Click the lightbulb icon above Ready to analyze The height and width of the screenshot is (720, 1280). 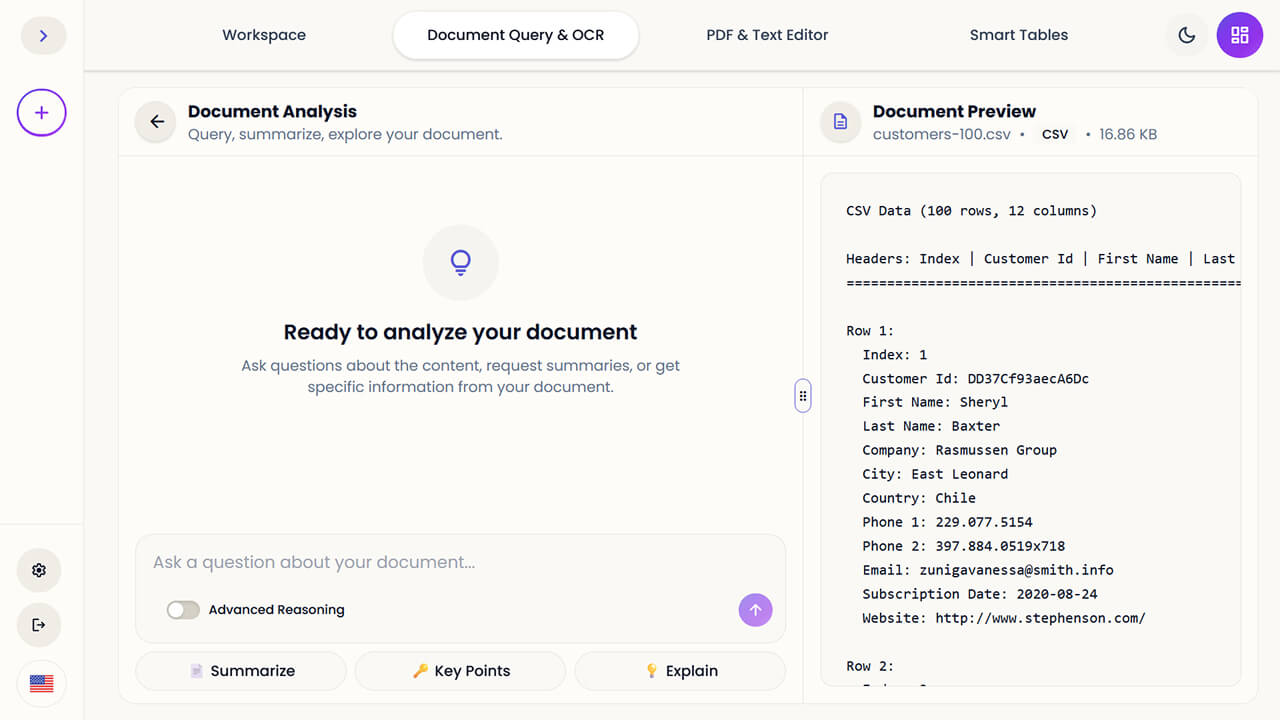(460, 262)
